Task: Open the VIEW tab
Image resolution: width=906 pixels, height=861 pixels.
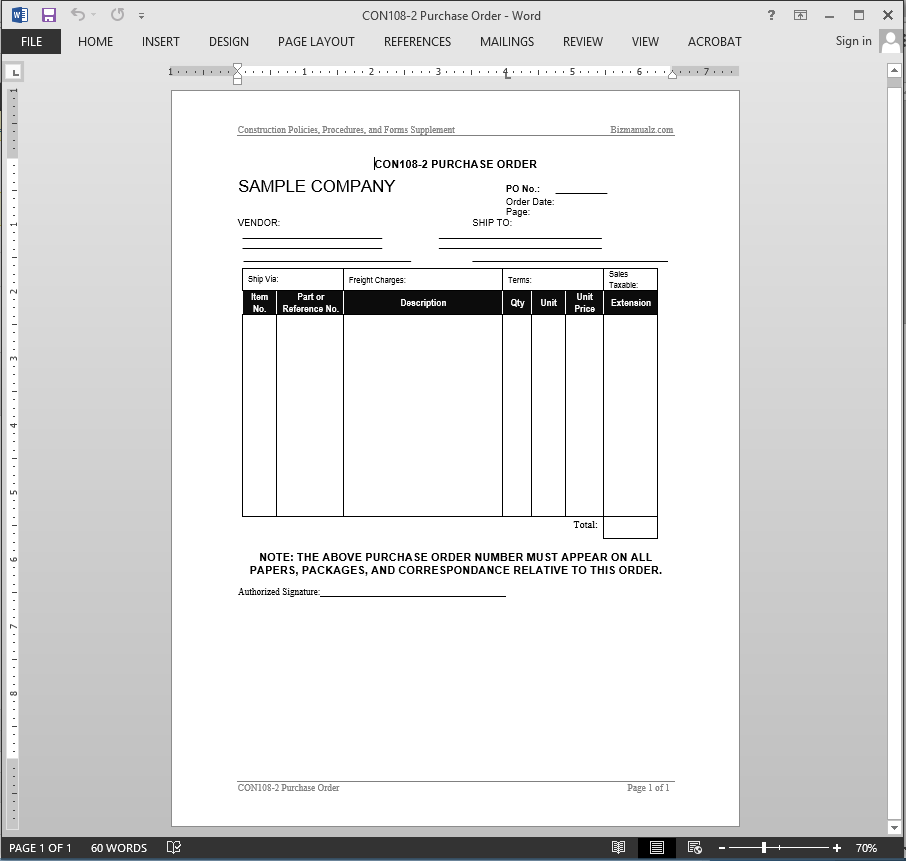Action: [x=645, y=42]
